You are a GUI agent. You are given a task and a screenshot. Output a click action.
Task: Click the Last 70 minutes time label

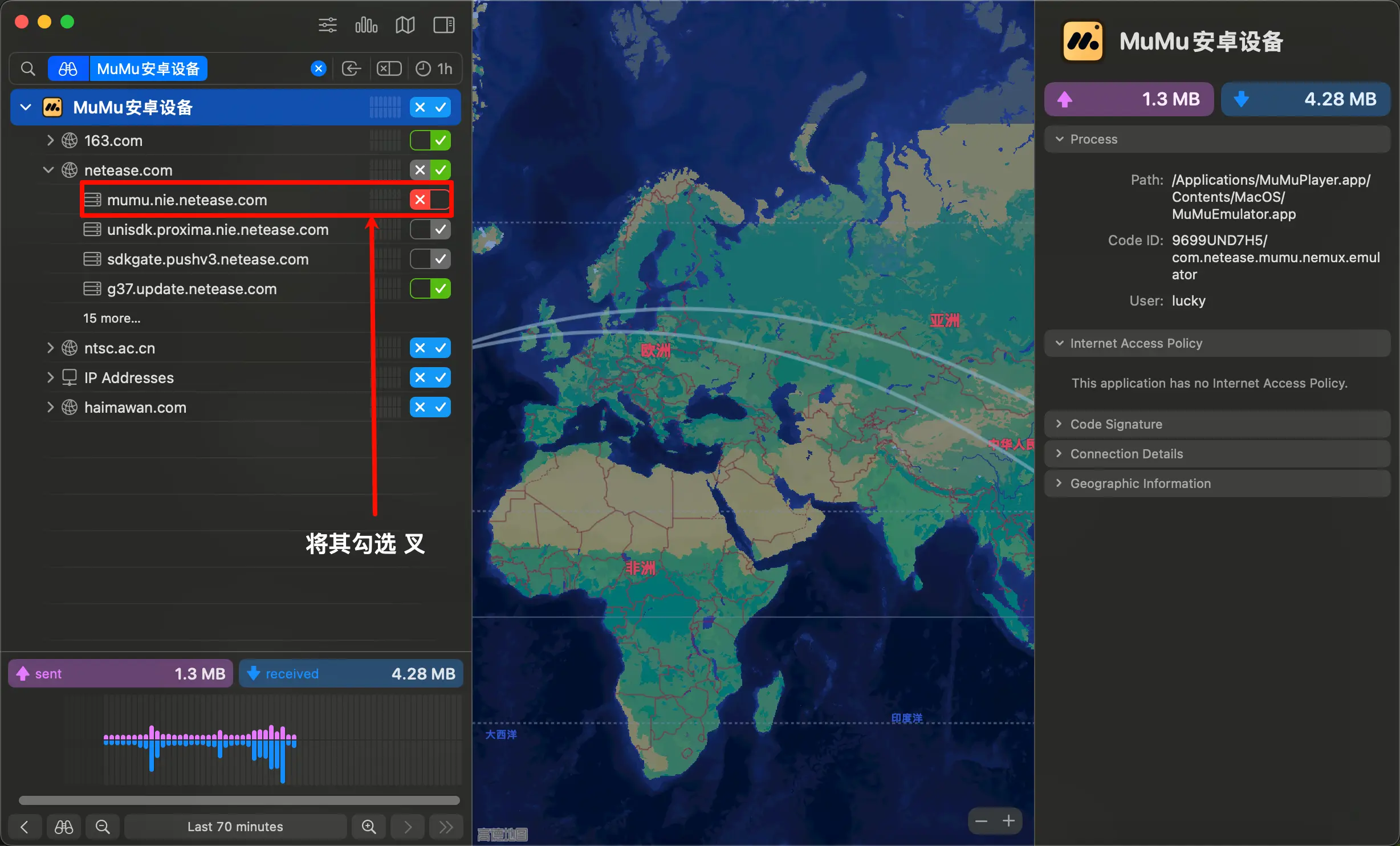235,827
